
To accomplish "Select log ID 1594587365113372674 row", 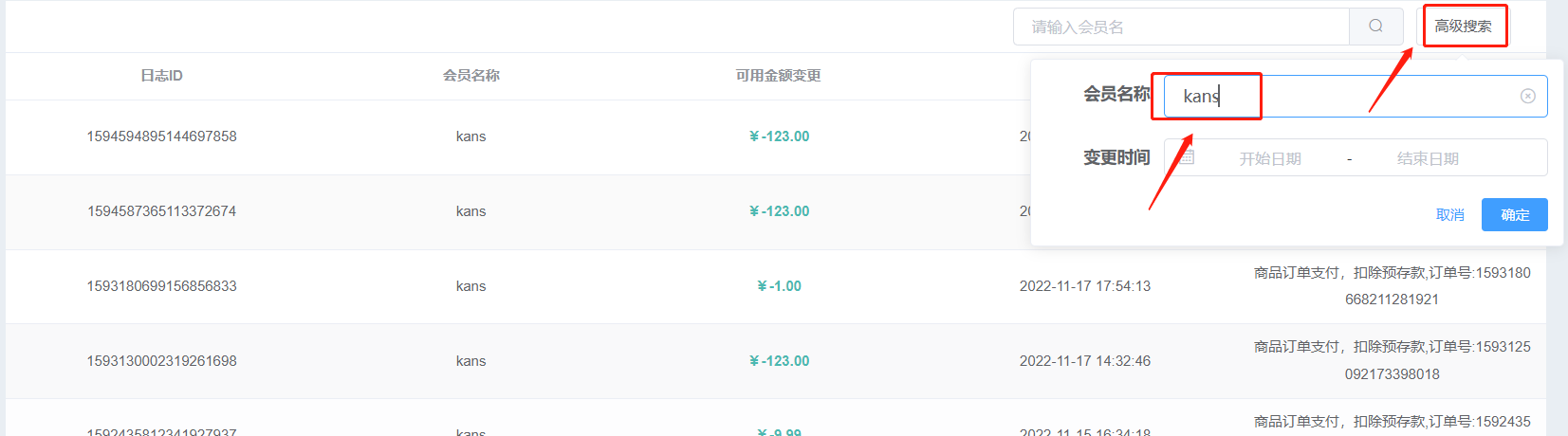I will point(161,211).
